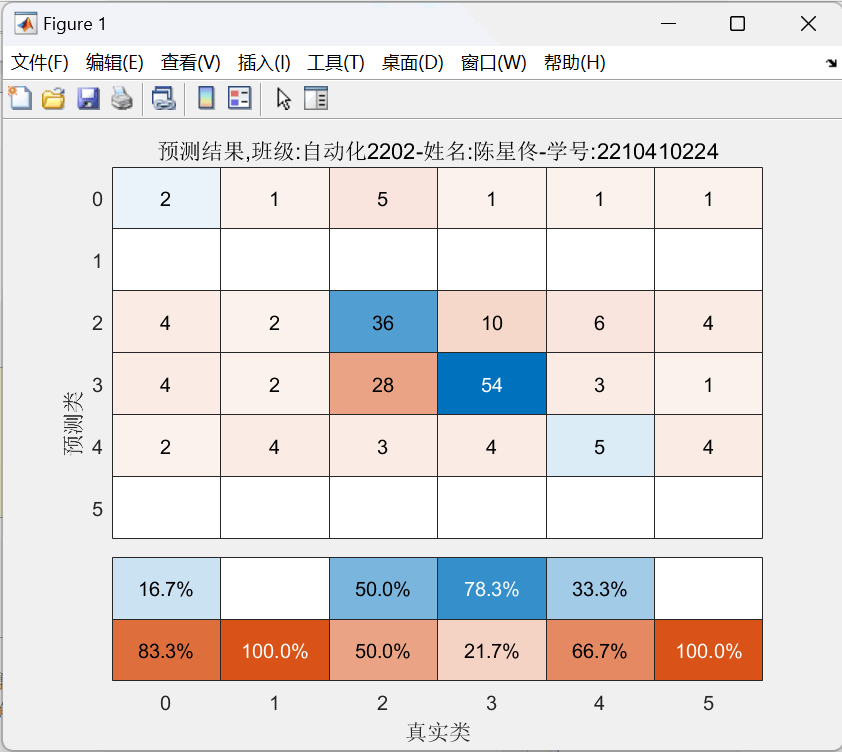Toggle the Edit Plot arrow tool
This screenshot has width=842, height=752.
point(284,98)
